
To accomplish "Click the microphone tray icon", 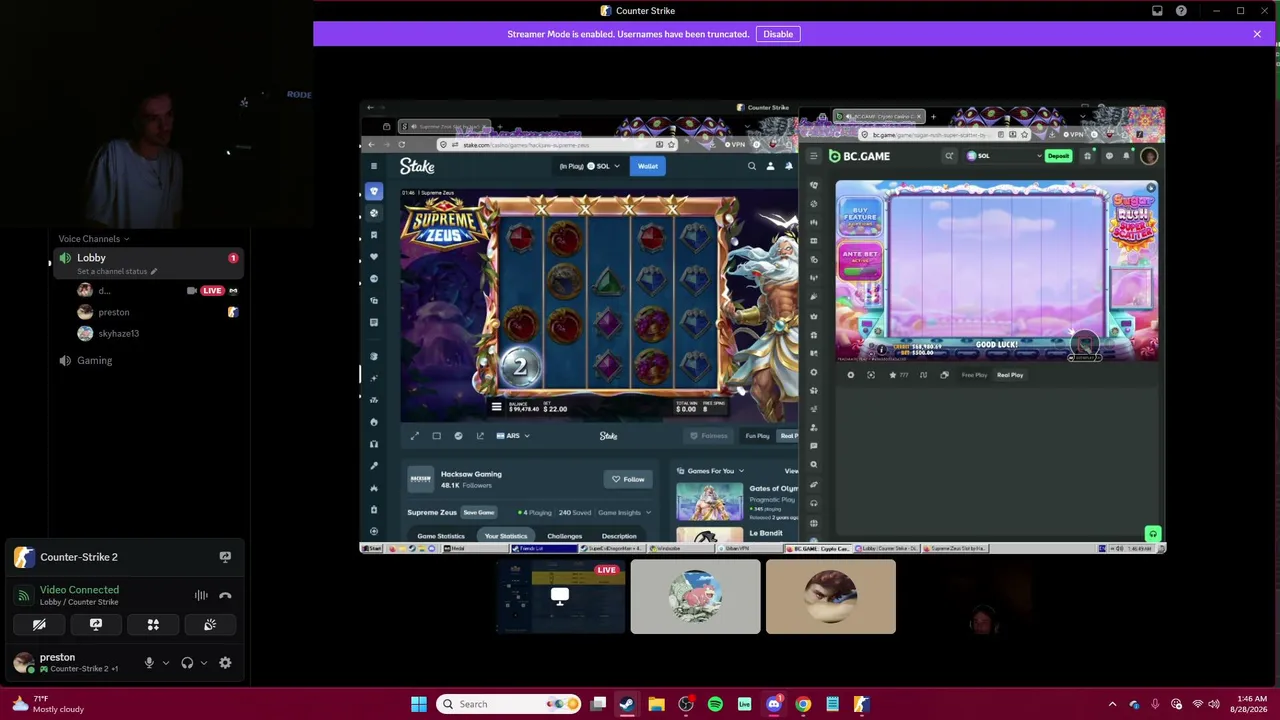I will point(1155,704).
